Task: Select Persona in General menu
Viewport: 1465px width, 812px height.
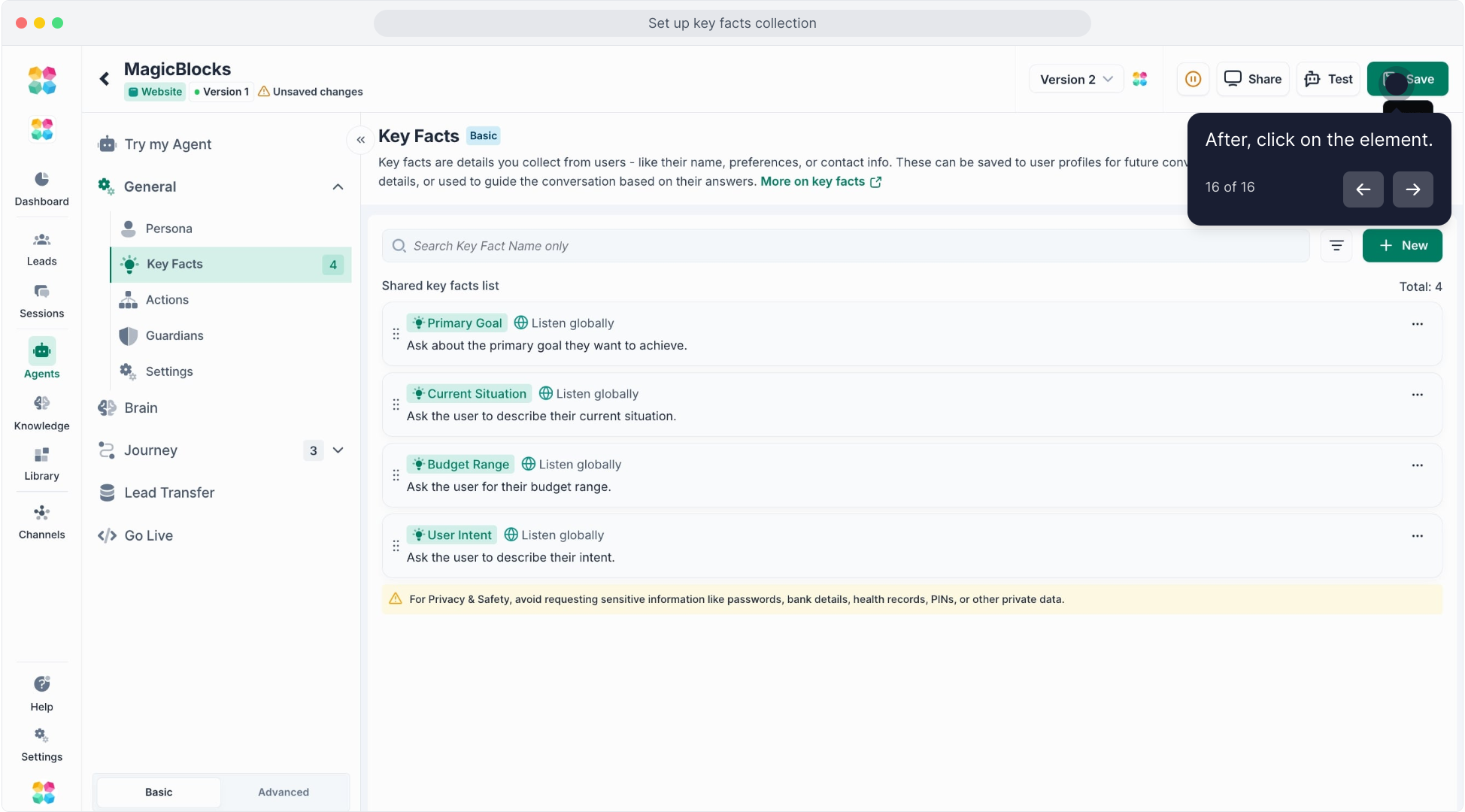Action: point(168,229)
